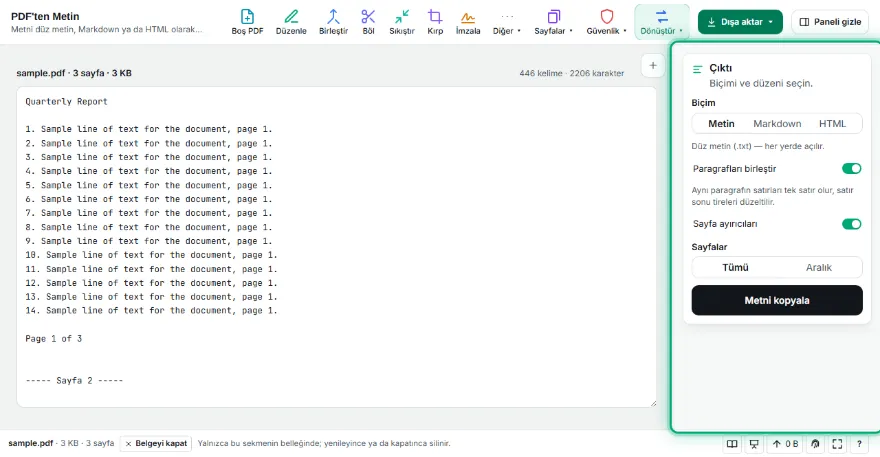Select the Böl scissors tool

tap(368, 22)
